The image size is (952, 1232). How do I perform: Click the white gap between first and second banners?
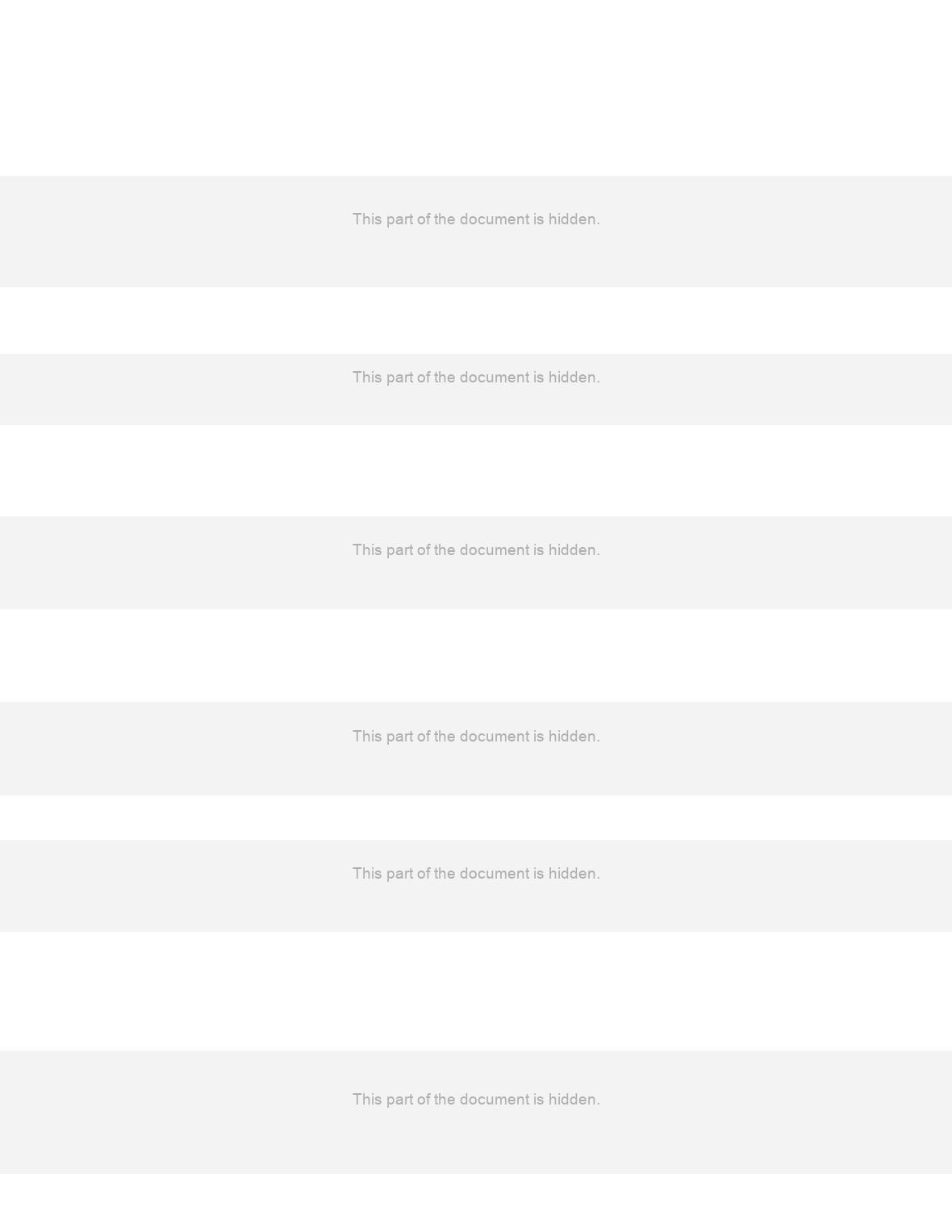click(476, 320)
